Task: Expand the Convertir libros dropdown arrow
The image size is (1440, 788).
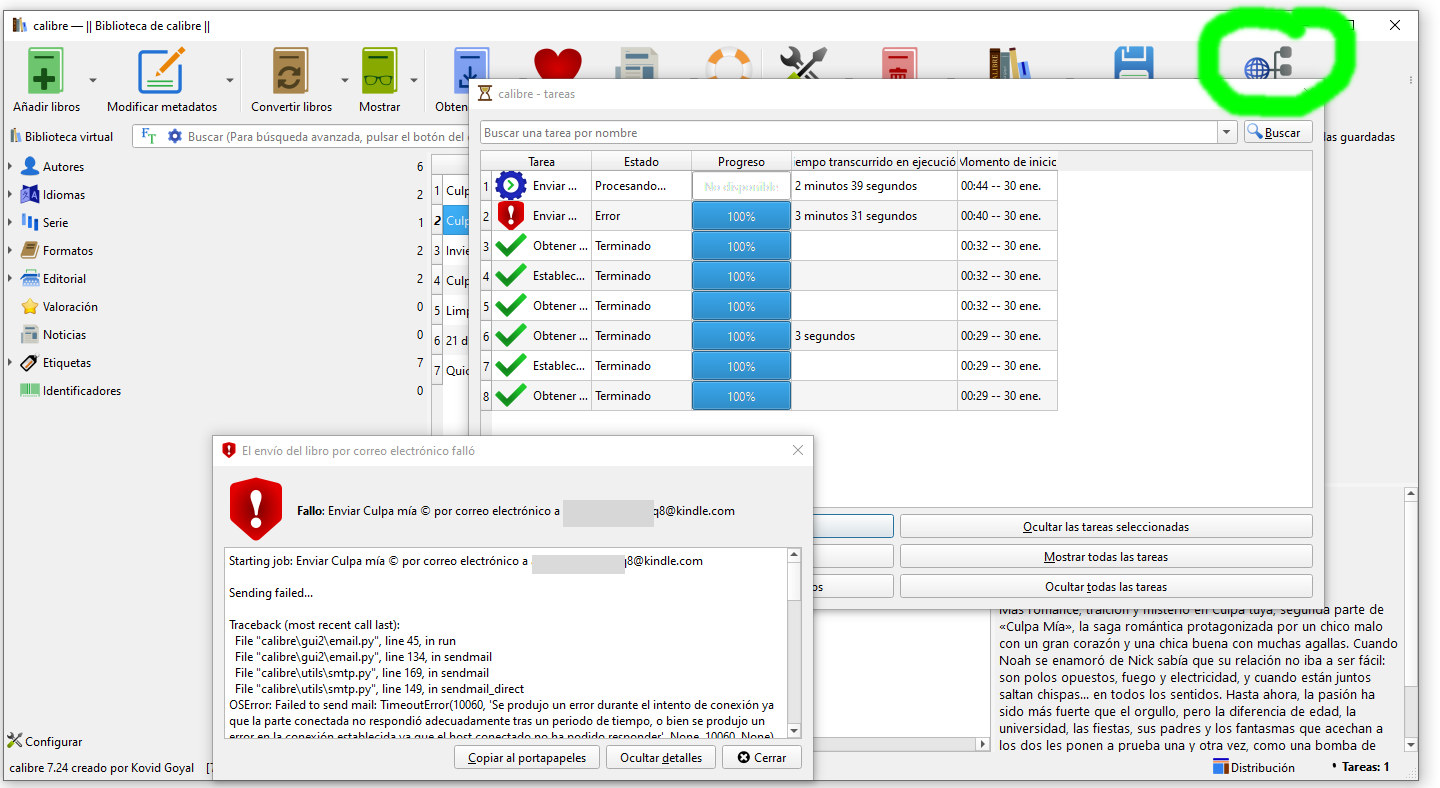Action: pyautogui.click(x=345, y=80)
